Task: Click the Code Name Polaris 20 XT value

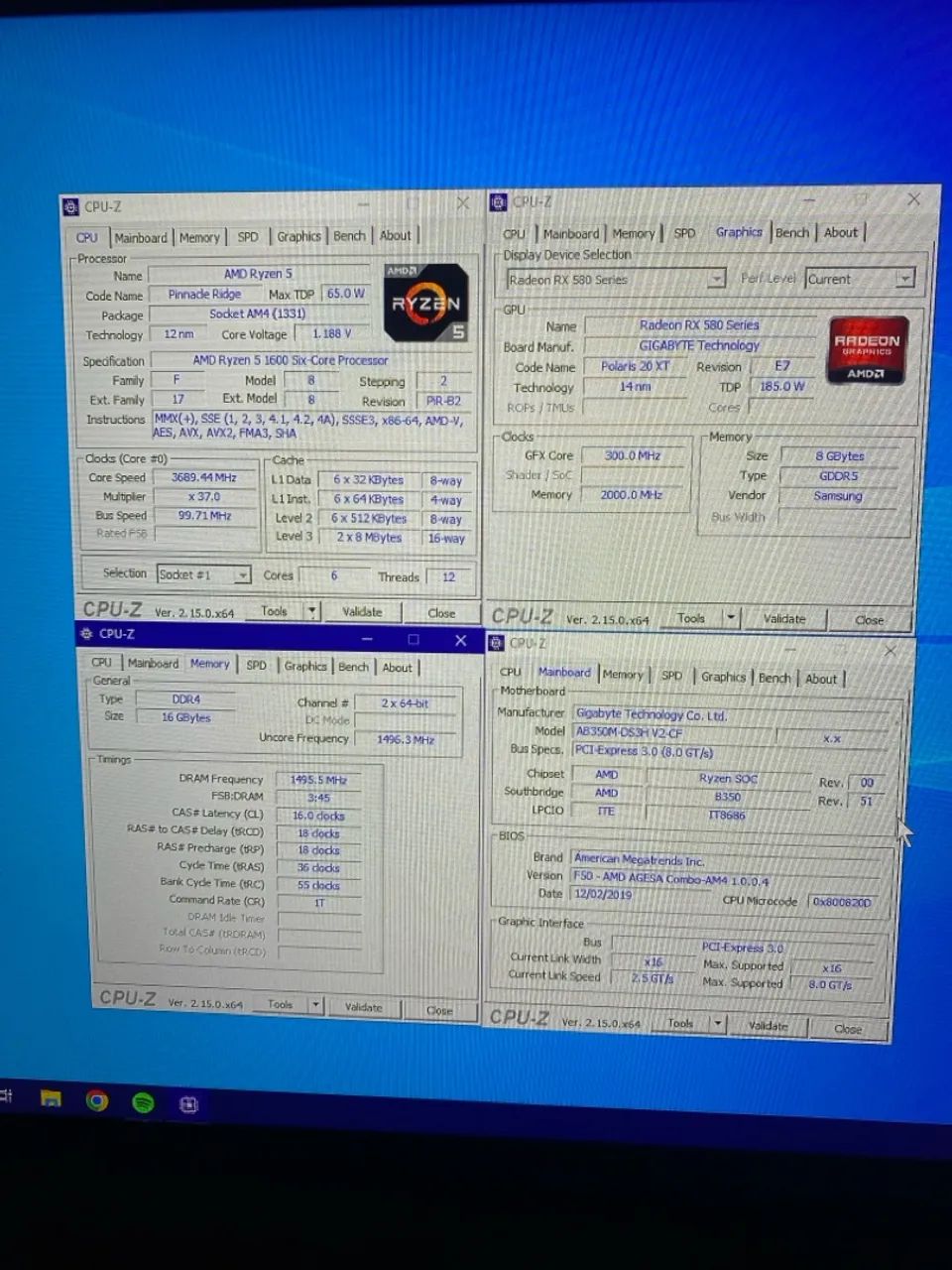Action: (x=636, y=366)
